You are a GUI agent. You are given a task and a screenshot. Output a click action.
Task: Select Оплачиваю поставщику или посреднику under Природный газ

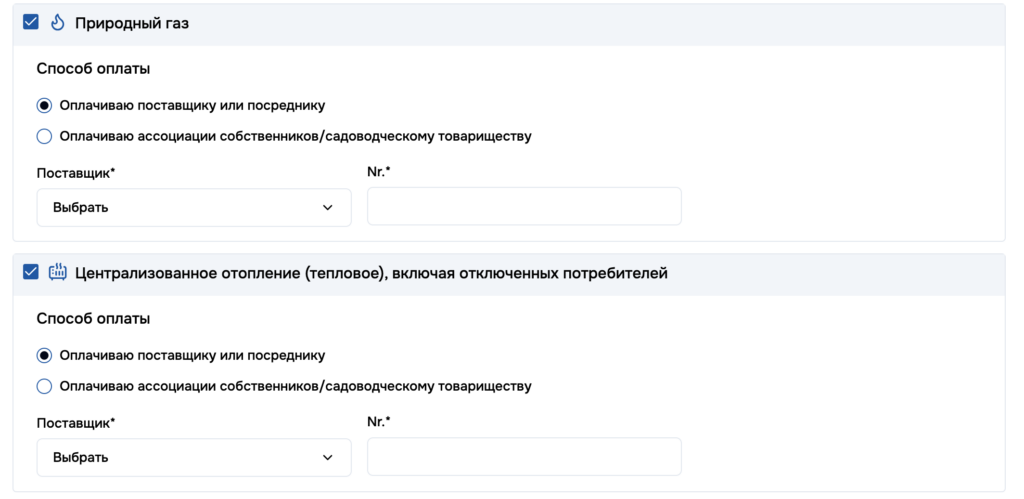(44, 105)
